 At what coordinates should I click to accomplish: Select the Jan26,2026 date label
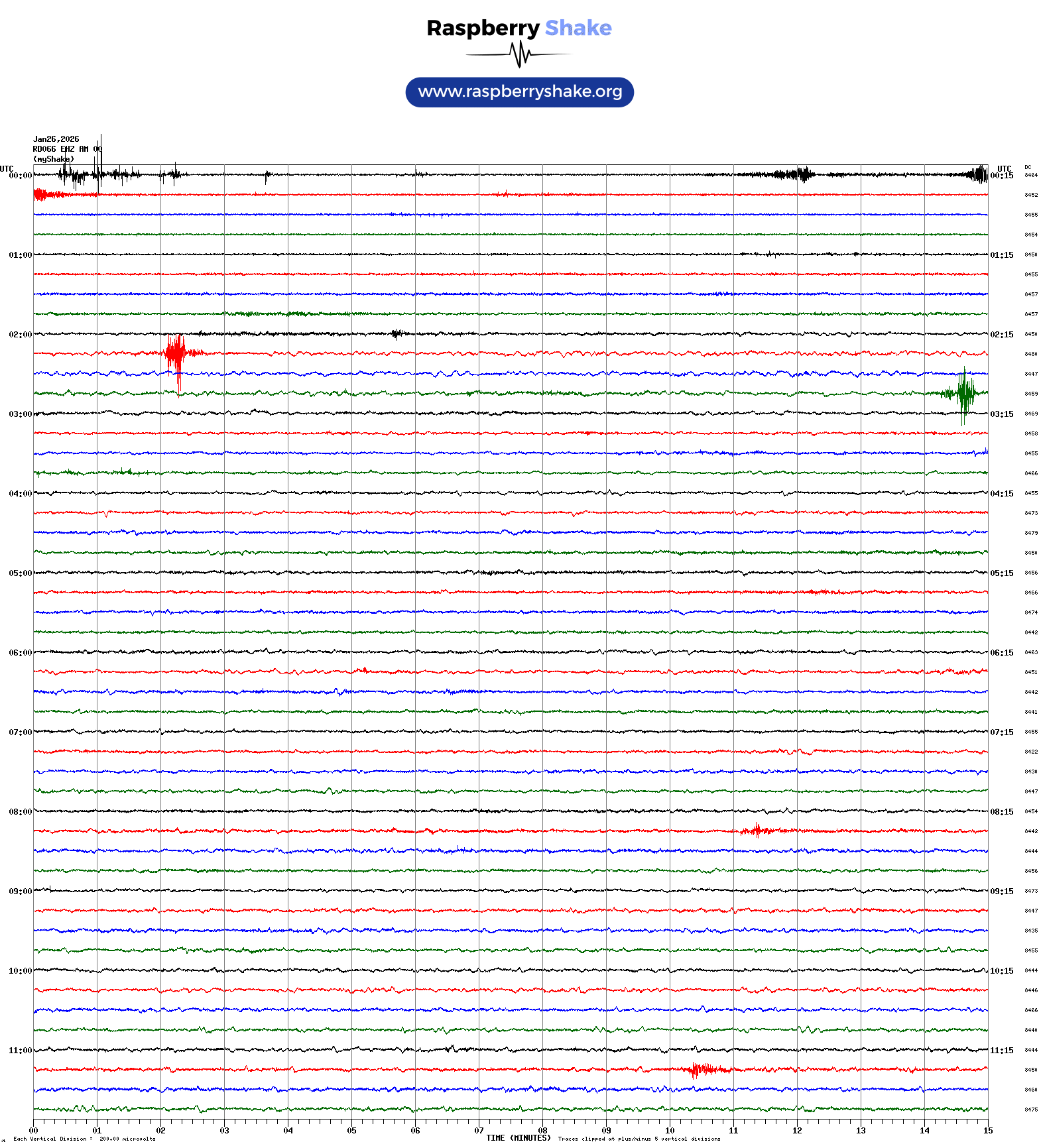point(56,139)
